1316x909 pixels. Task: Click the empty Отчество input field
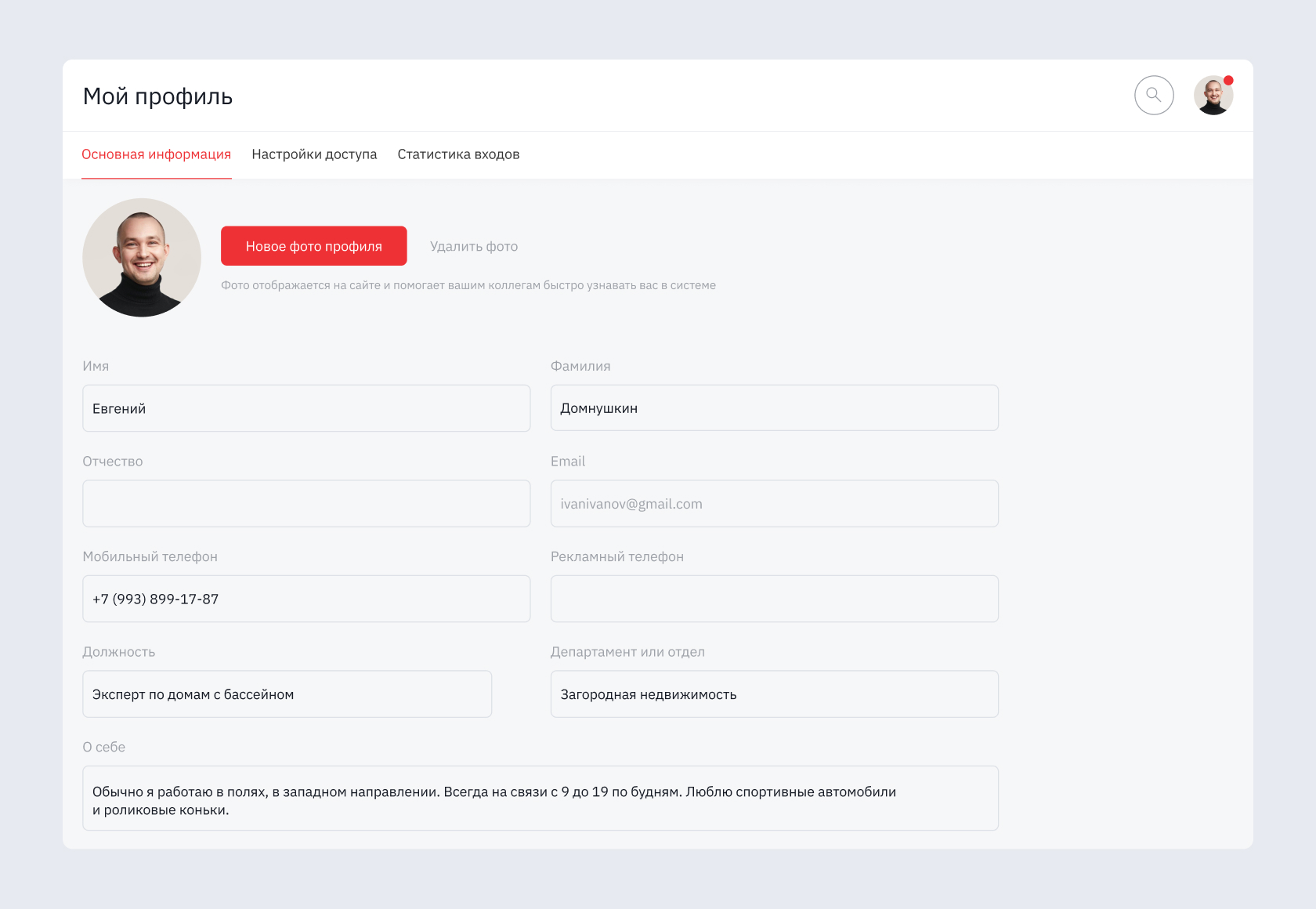[x=306, y=504]
